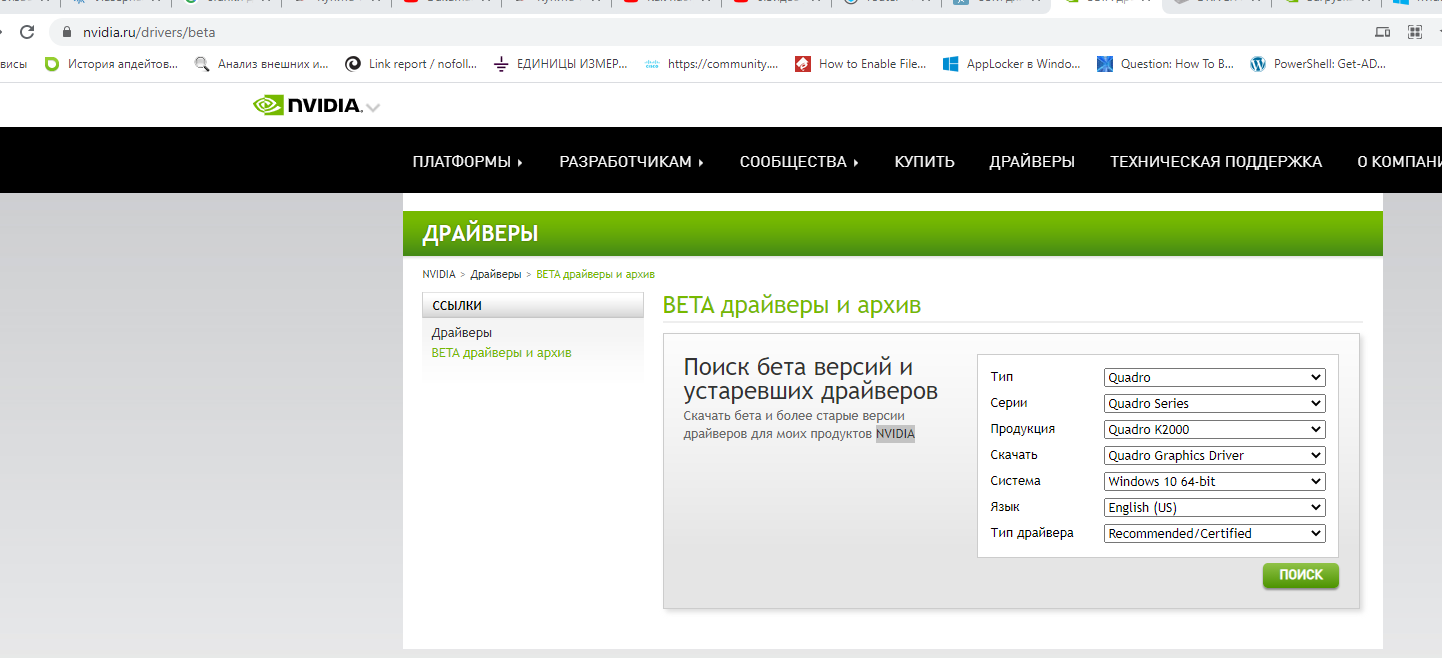1442x658 pixels.
Task: Open the РАЗРАБОТЧИКАМ menu in the navigation bar
Action: (631, 162)
